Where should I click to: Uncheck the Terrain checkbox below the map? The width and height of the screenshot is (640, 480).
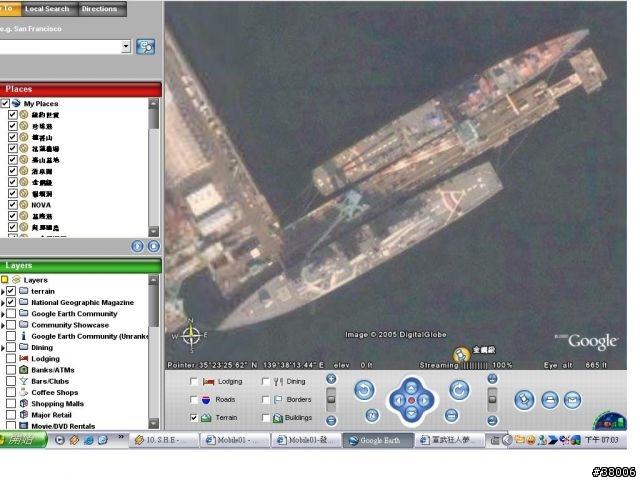click(x=194, y=418)
